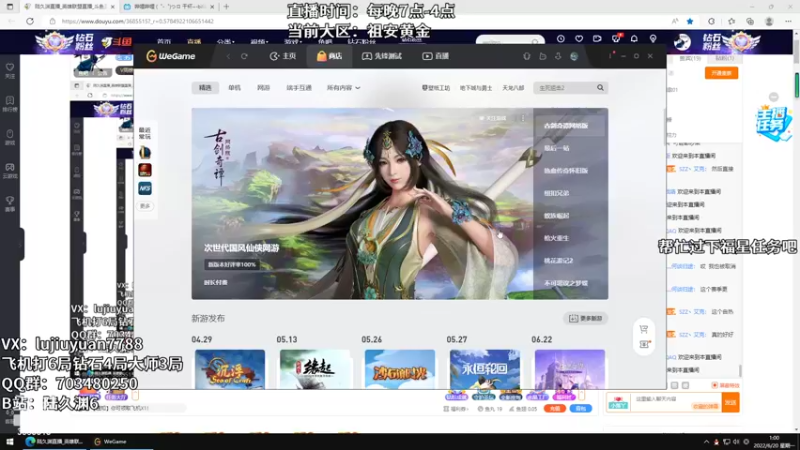Open the downloads icon in WeGame header
This screenshot has height=450, width=800.
click(x=558, y=56)
